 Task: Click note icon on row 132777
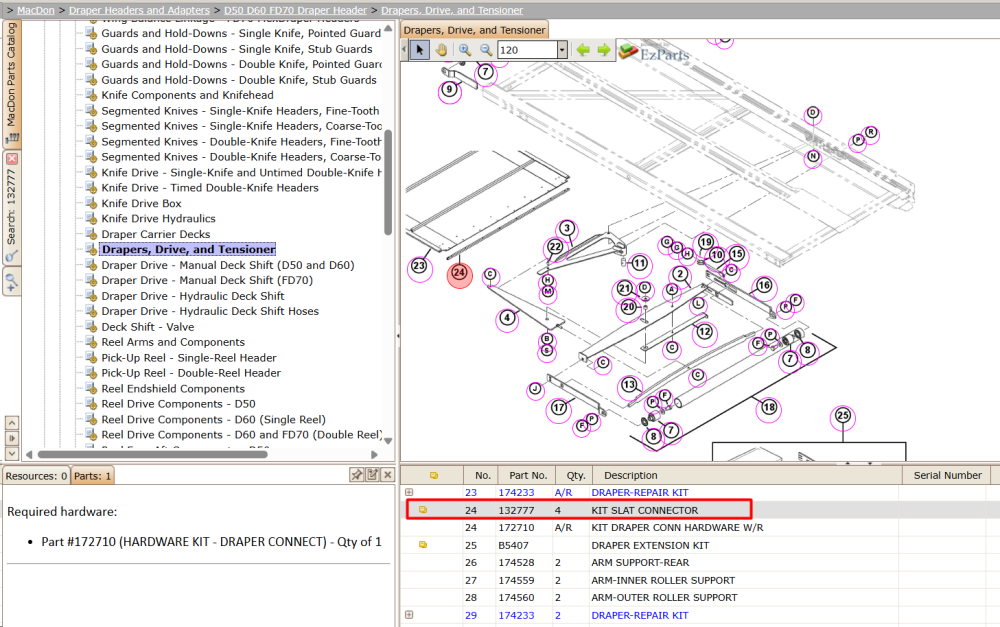pyautogui.click(x=422, y=510)
